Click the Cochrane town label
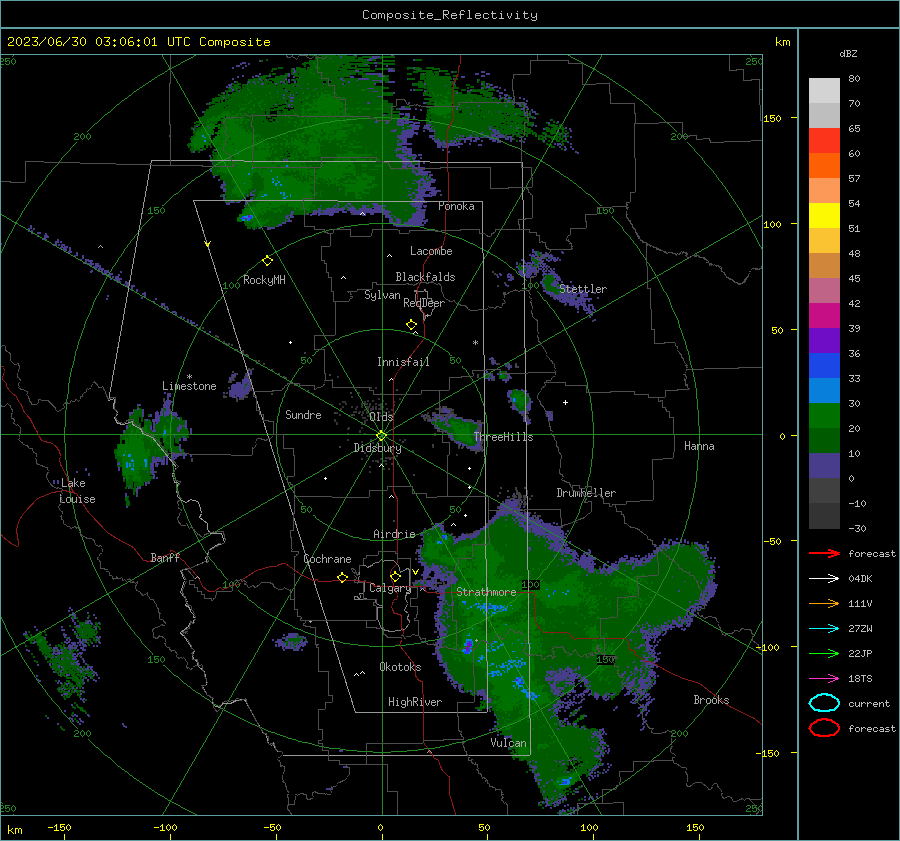The image size is (900, 841). 327,559
